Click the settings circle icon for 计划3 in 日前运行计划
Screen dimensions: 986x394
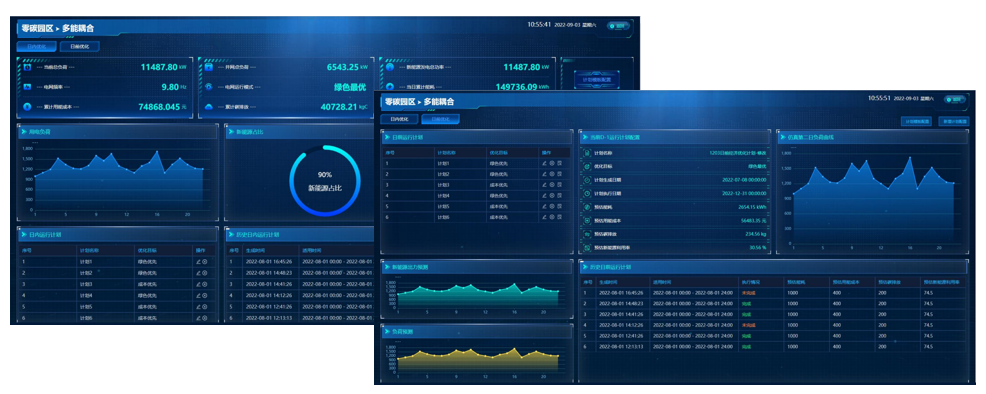pyautogui.click(x=551, y=185)
